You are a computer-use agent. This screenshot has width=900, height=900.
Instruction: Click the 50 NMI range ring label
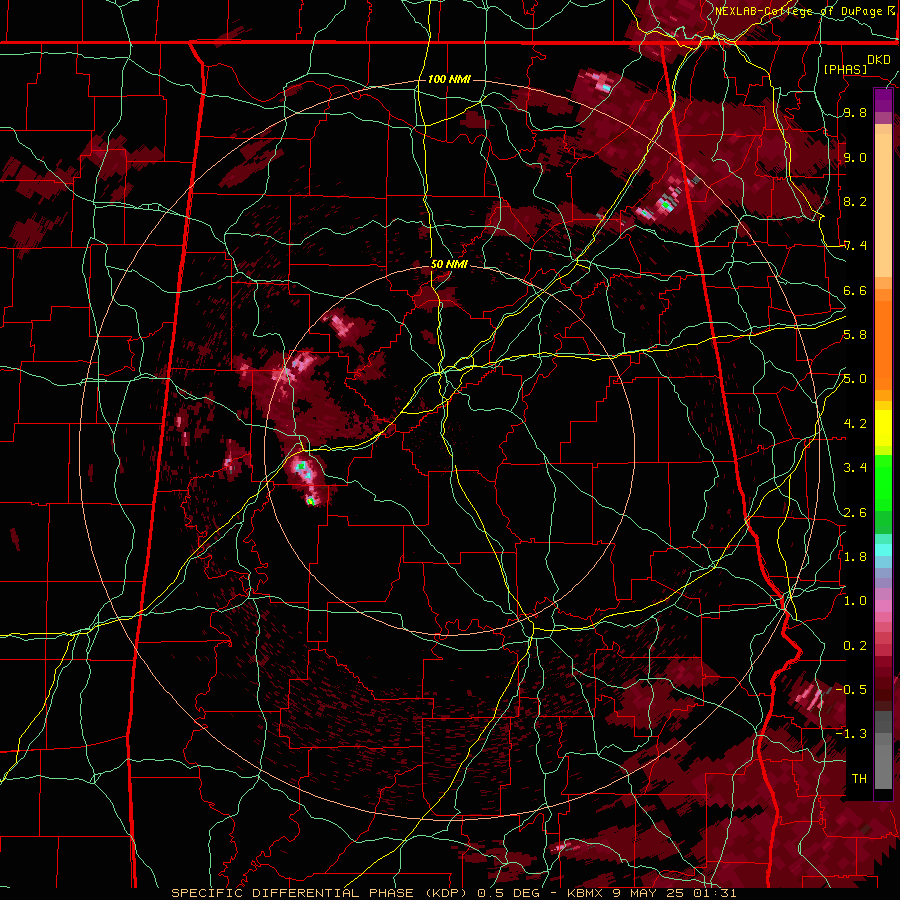pyautogui.click(x=449, y=264)
